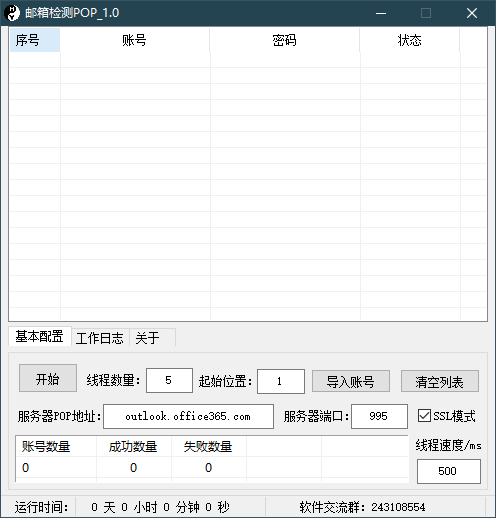The image size is (496, 518).
Task: Click the 成功数量 statistics header
Action: pyautogui.click(x=134, y=447)
